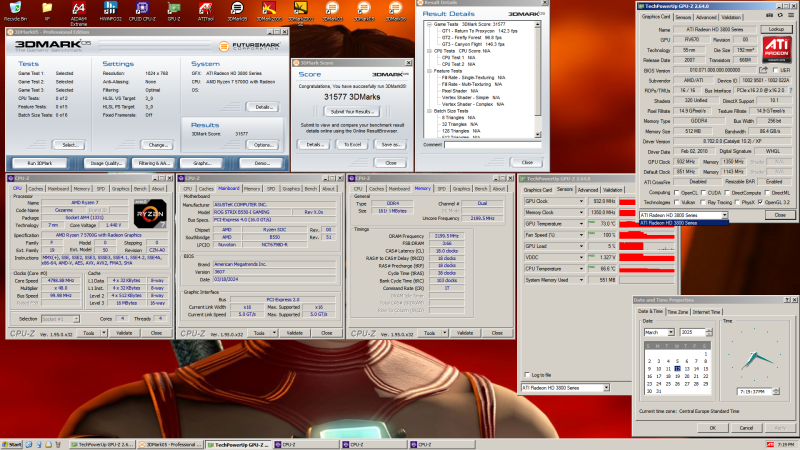Toggle OpenGL 3.2 checkbox in GPU-Z

(761, 203)
